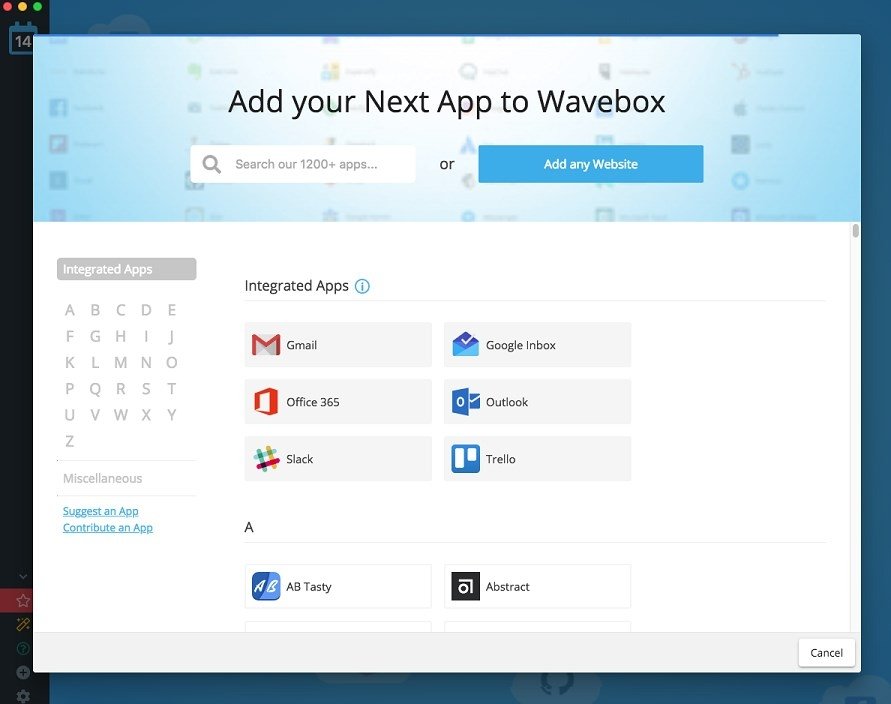Open the Contribute an App link
891x704 pixels.
point(108,527)
